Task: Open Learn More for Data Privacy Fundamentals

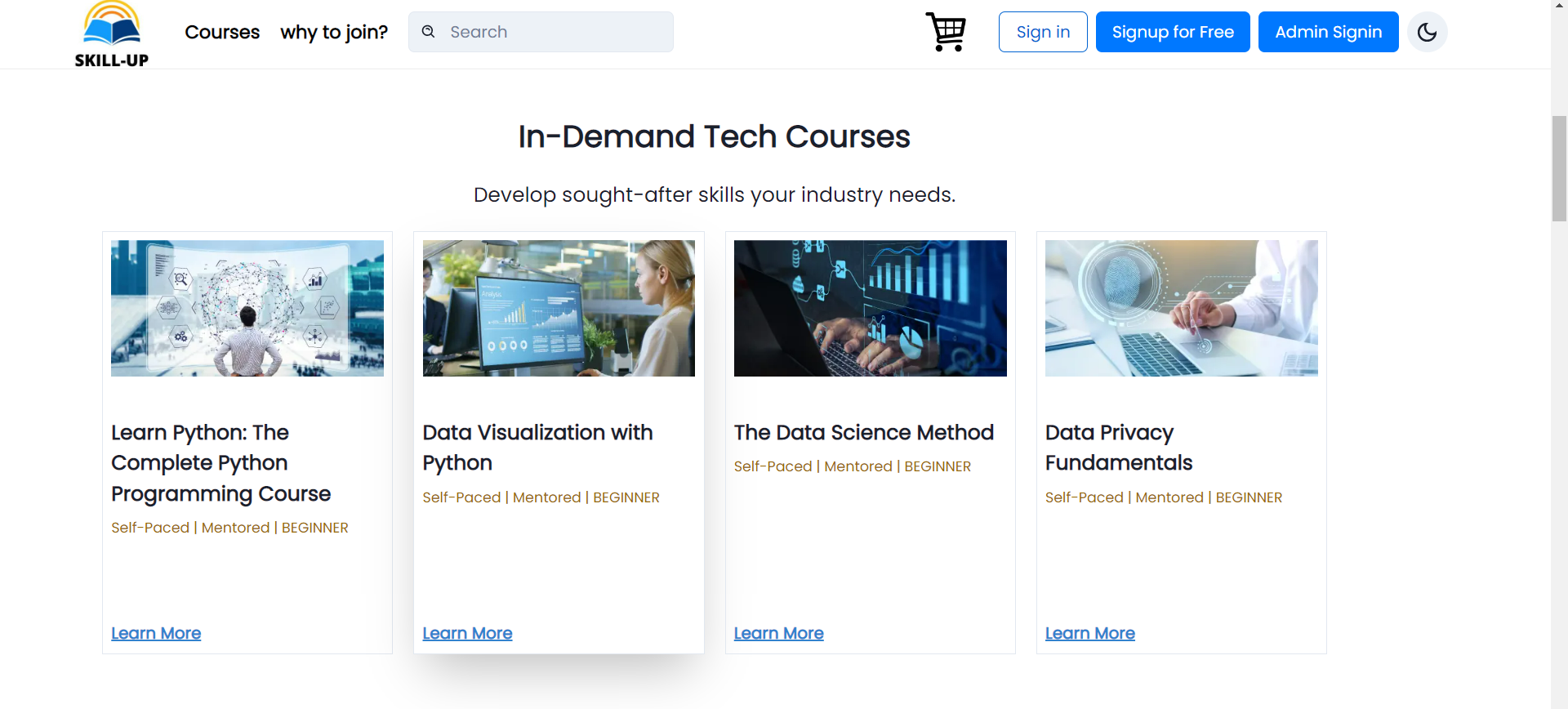Action: coord(1089,633)
